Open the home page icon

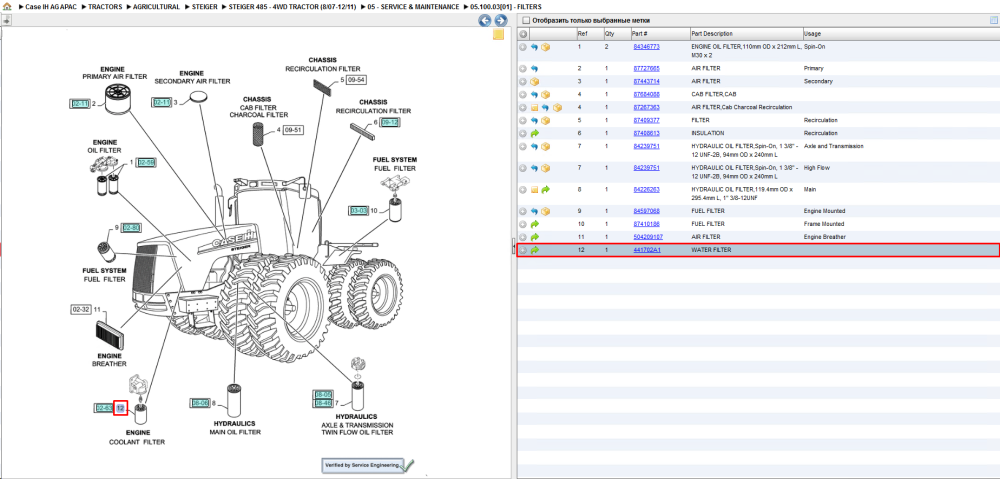click(6, 6)
